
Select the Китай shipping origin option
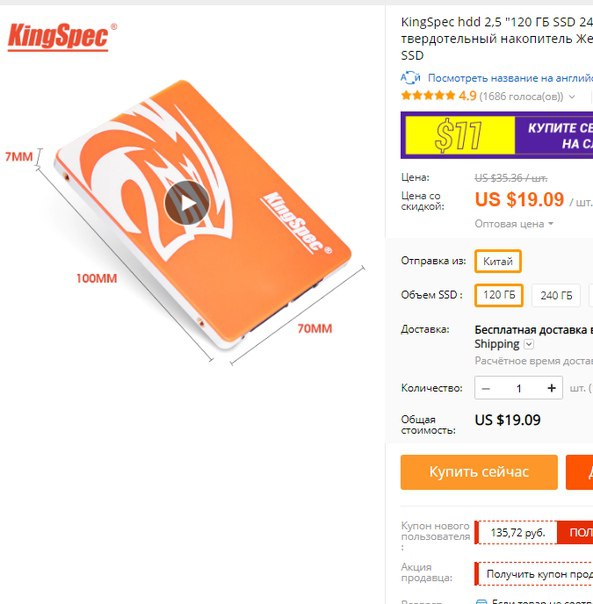point(498,262)
